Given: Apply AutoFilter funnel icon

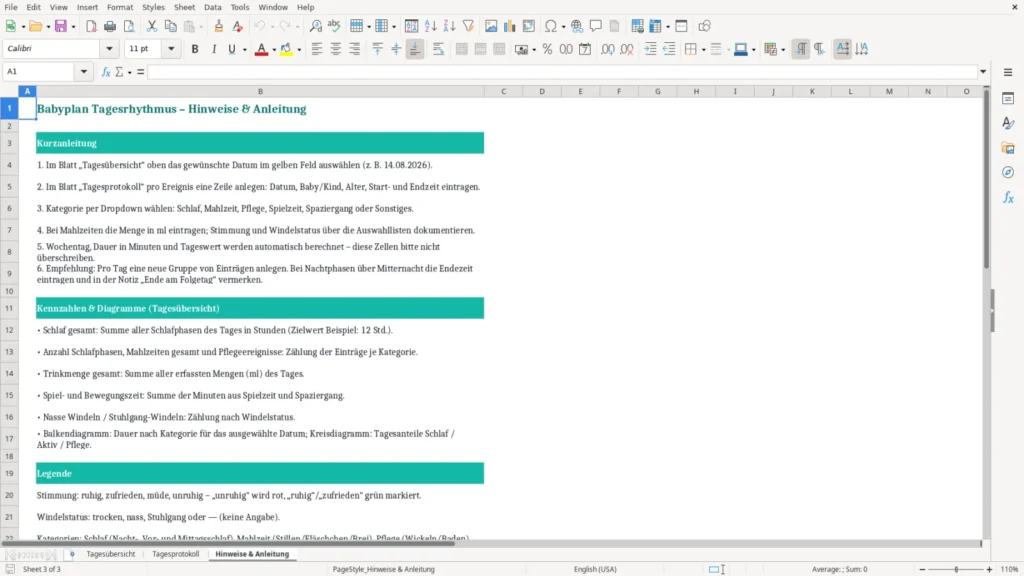Looking at the screenshot, I should [x=468, y=26].
